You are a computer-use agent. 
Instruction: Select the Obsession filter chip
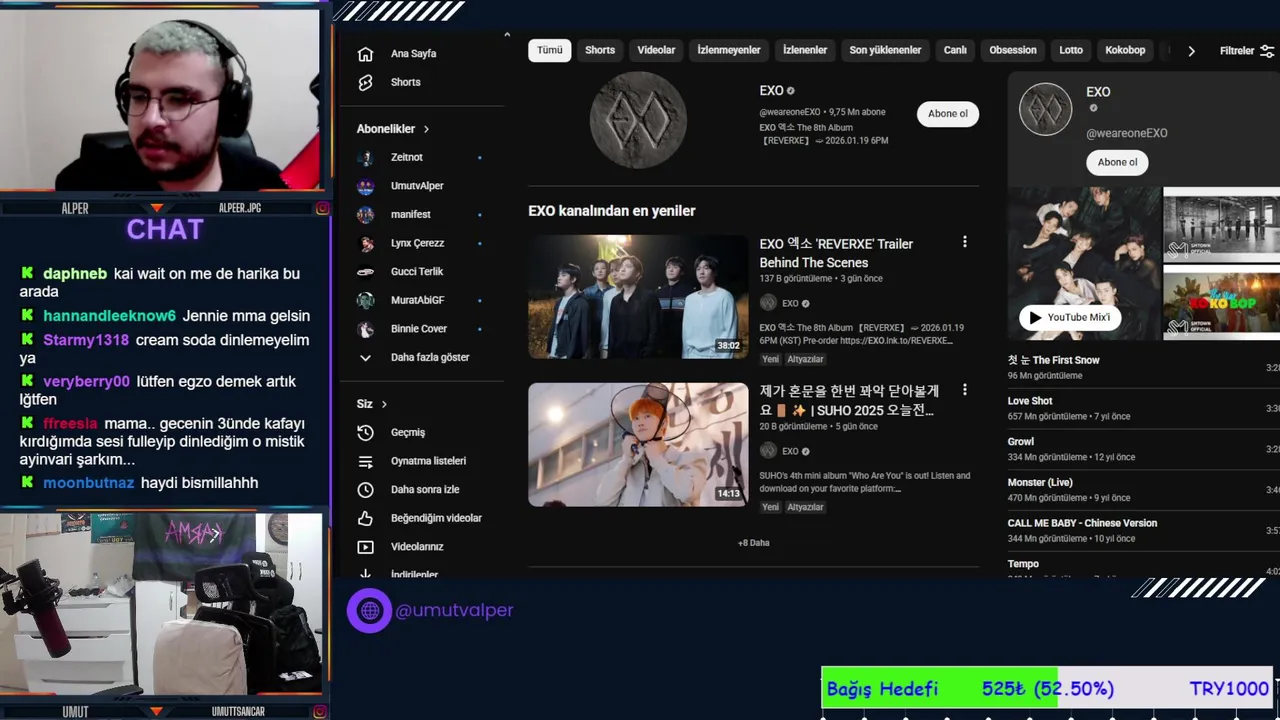(1013, 50)
